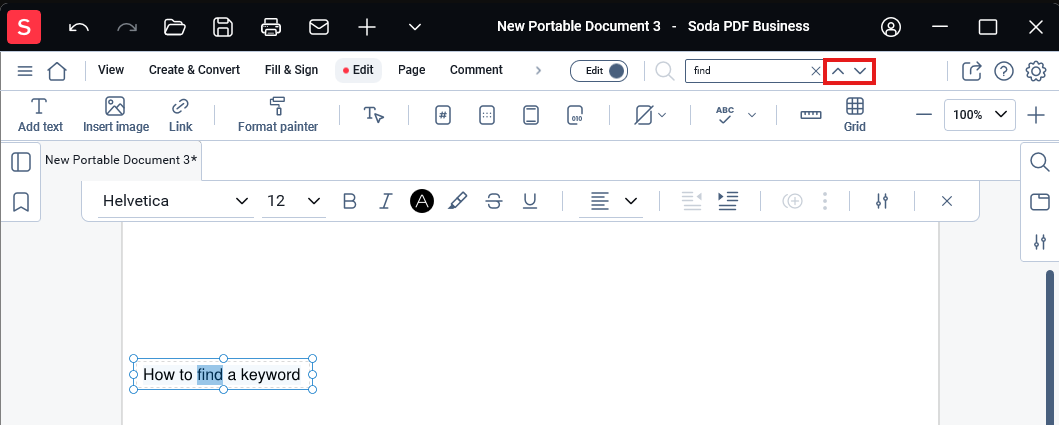Click the dotted page icon
The height and width of the screenshot is (425, 1059).
[x=486, y=115]
